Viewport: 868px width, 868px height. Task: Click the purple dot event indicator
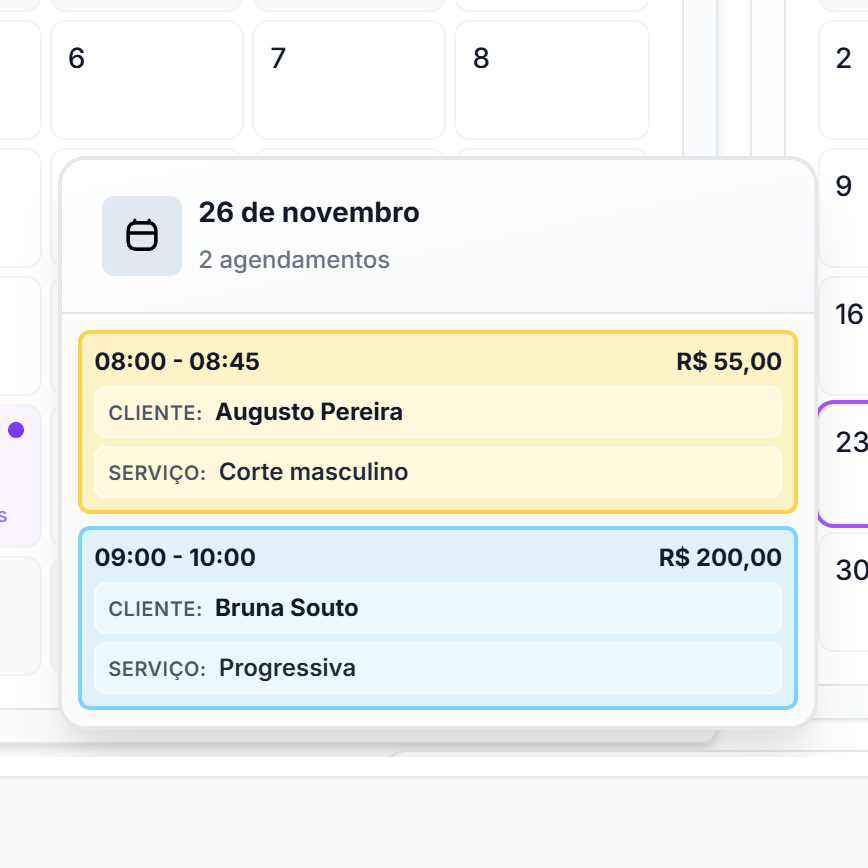click(16, 430)
